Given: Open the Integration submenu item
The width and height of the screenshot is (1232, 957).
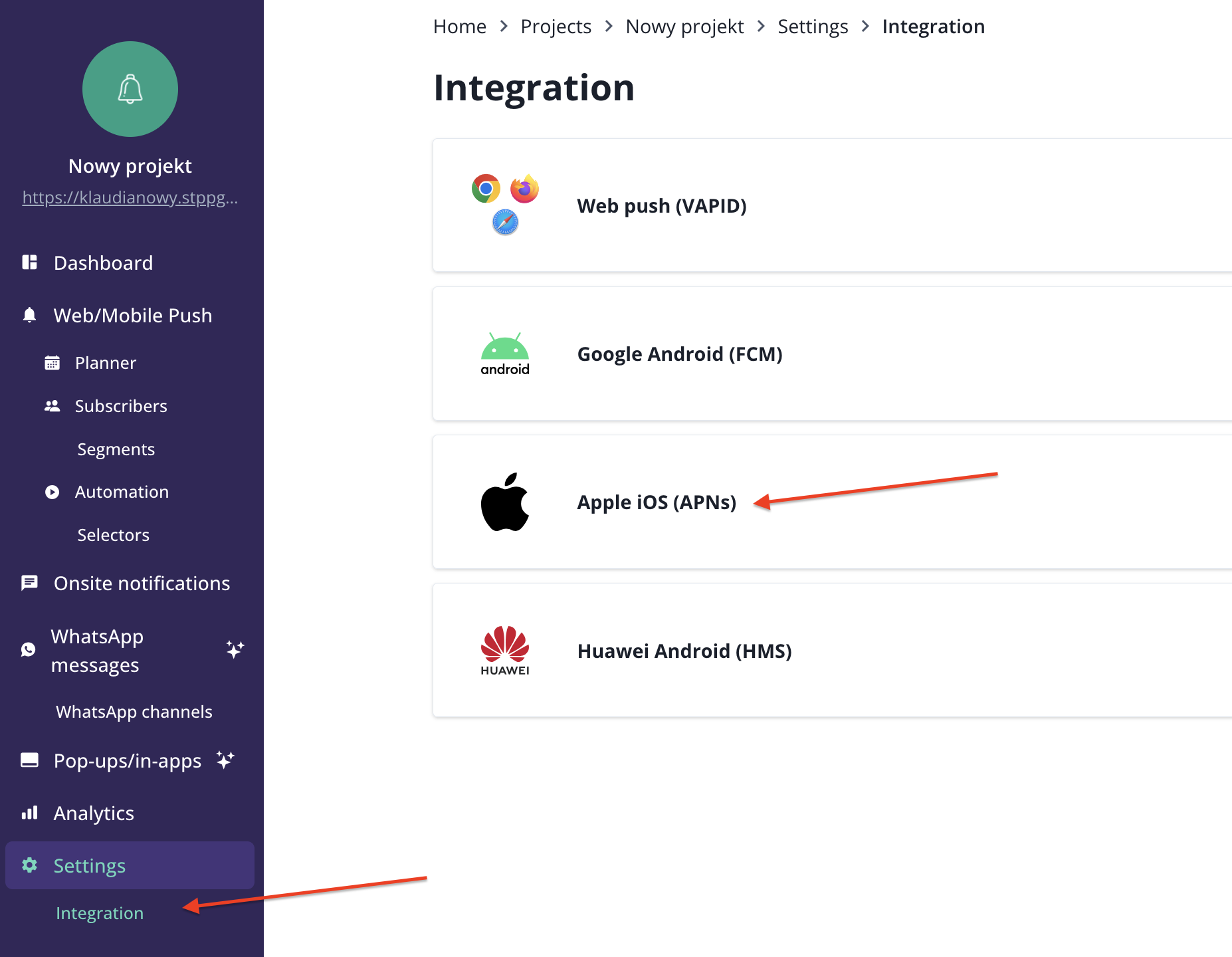Looking at the screenshot, I should (x=100, y=913).
